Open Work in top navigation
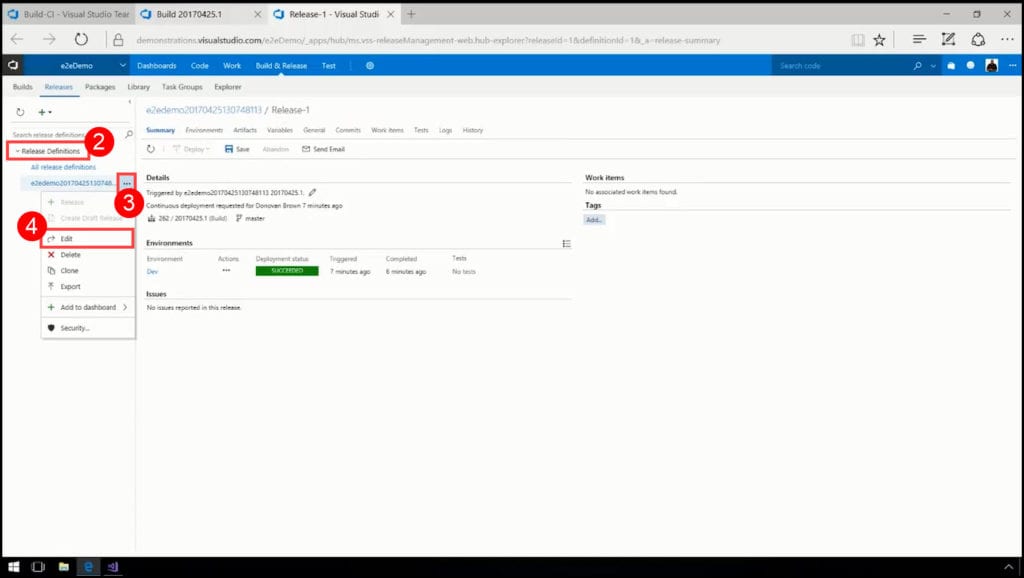This screenshot has height=578, width=1024. point(232,66)
